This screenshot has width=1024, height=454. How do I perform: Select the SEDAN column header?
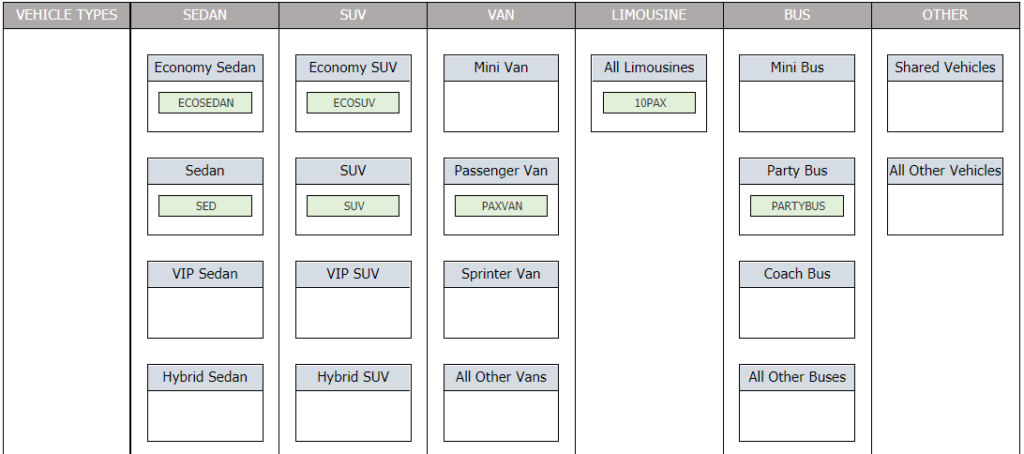205,15
